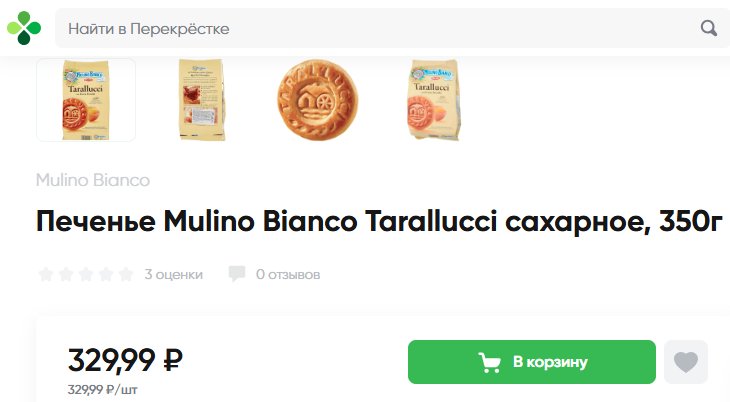Open the 0 отзывов reviews link
Screen dimensions: 730x402
(288, 274)
